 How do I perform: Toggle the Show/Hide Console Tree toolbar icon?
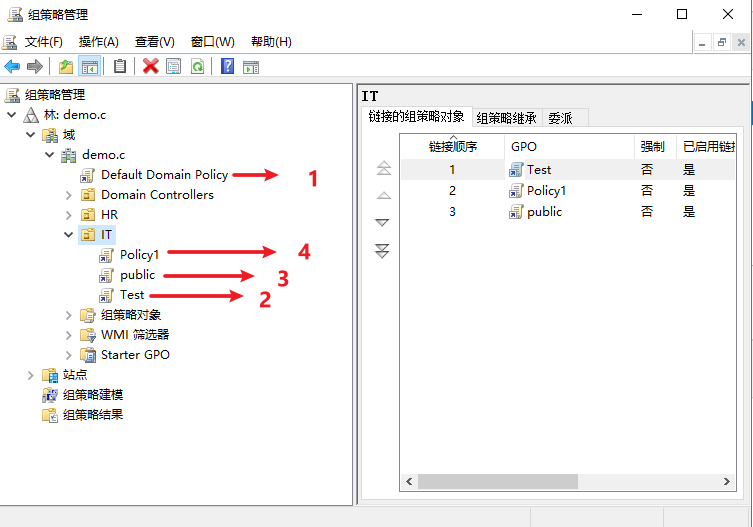tap(89, 66)
